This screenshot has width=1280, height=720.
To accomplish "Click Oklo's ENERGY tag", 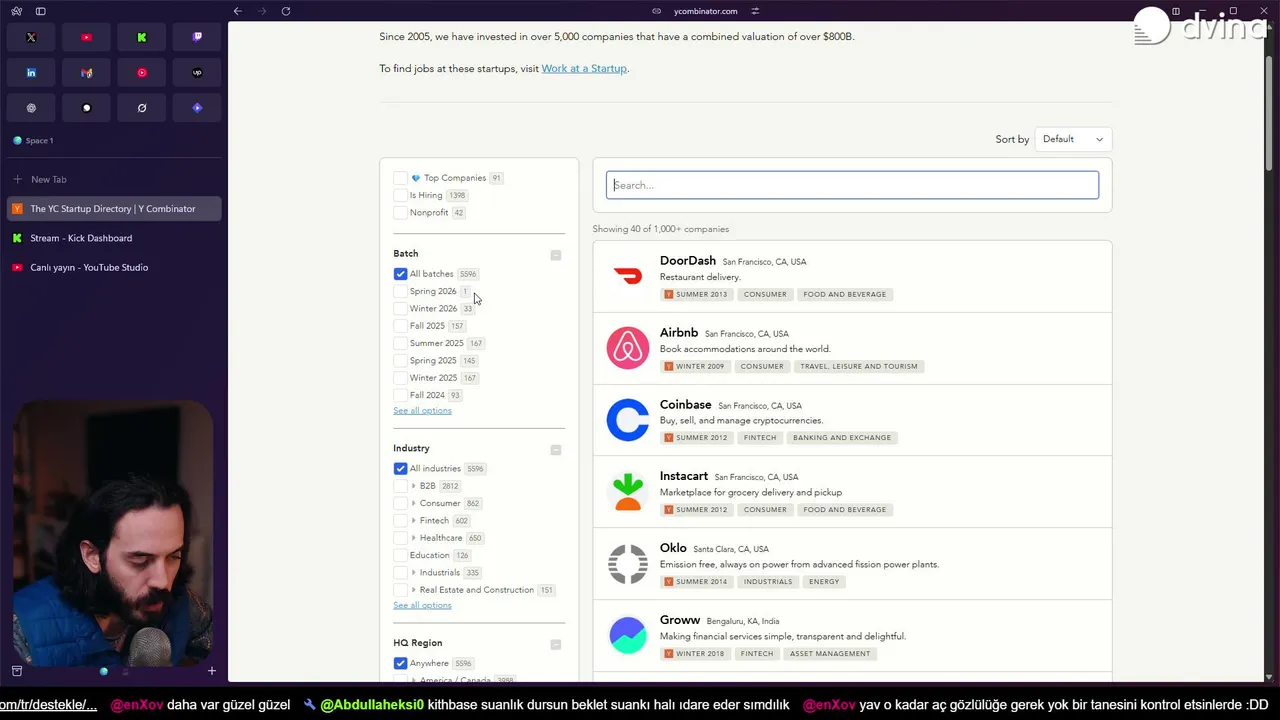I will coord(824,582).
